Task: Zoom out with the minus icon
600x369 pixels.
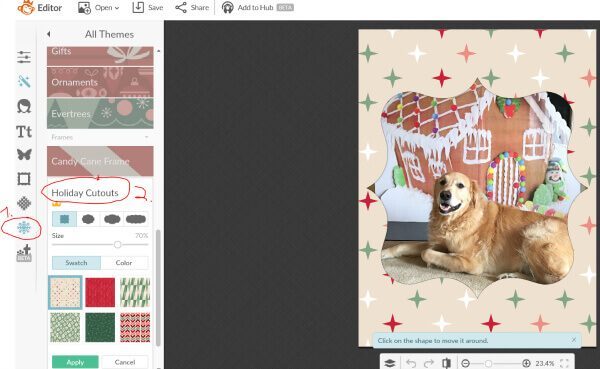Action: pyautogui.click(x=466, y=363)
